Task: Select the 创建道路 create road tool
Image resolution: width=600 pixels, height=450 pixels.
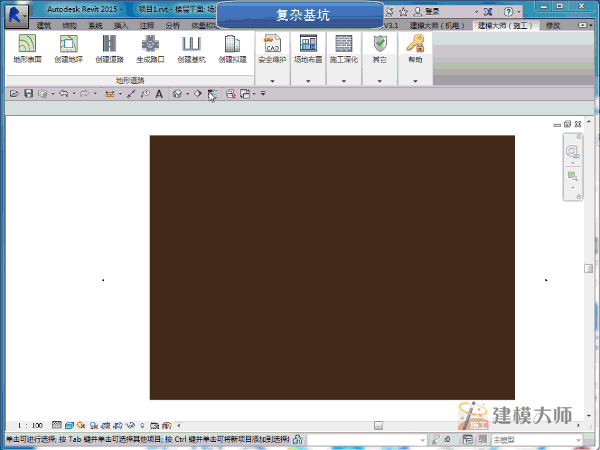Action: point(109,48)
